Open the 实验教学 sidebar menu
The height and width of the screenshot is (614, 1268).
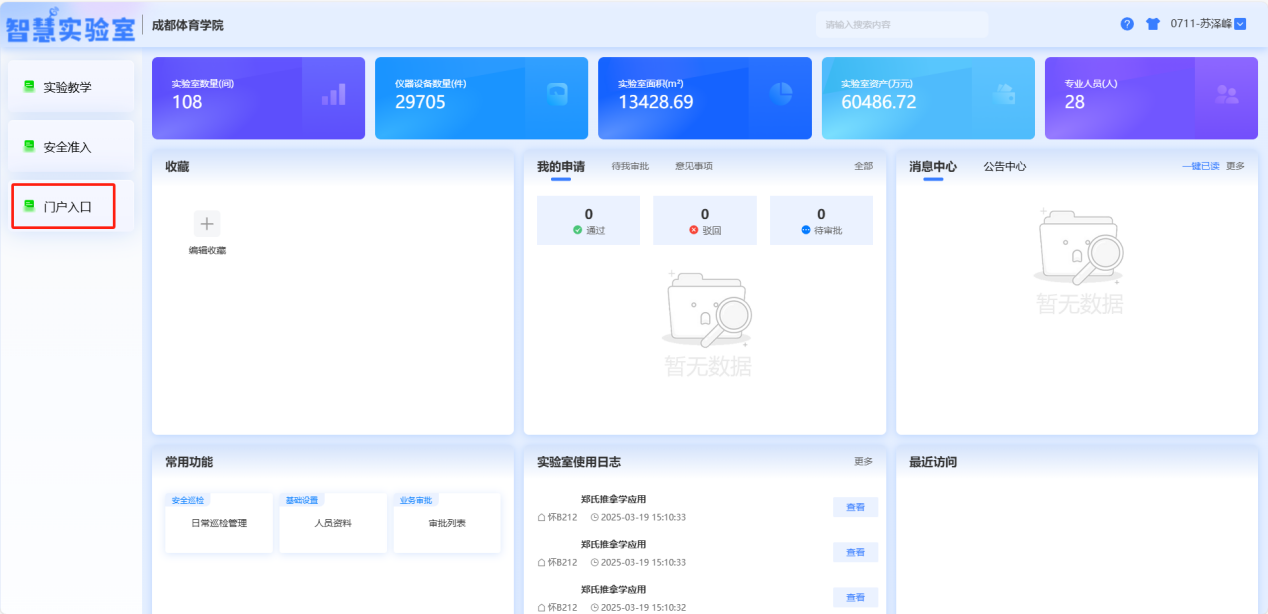pos(67,87)
